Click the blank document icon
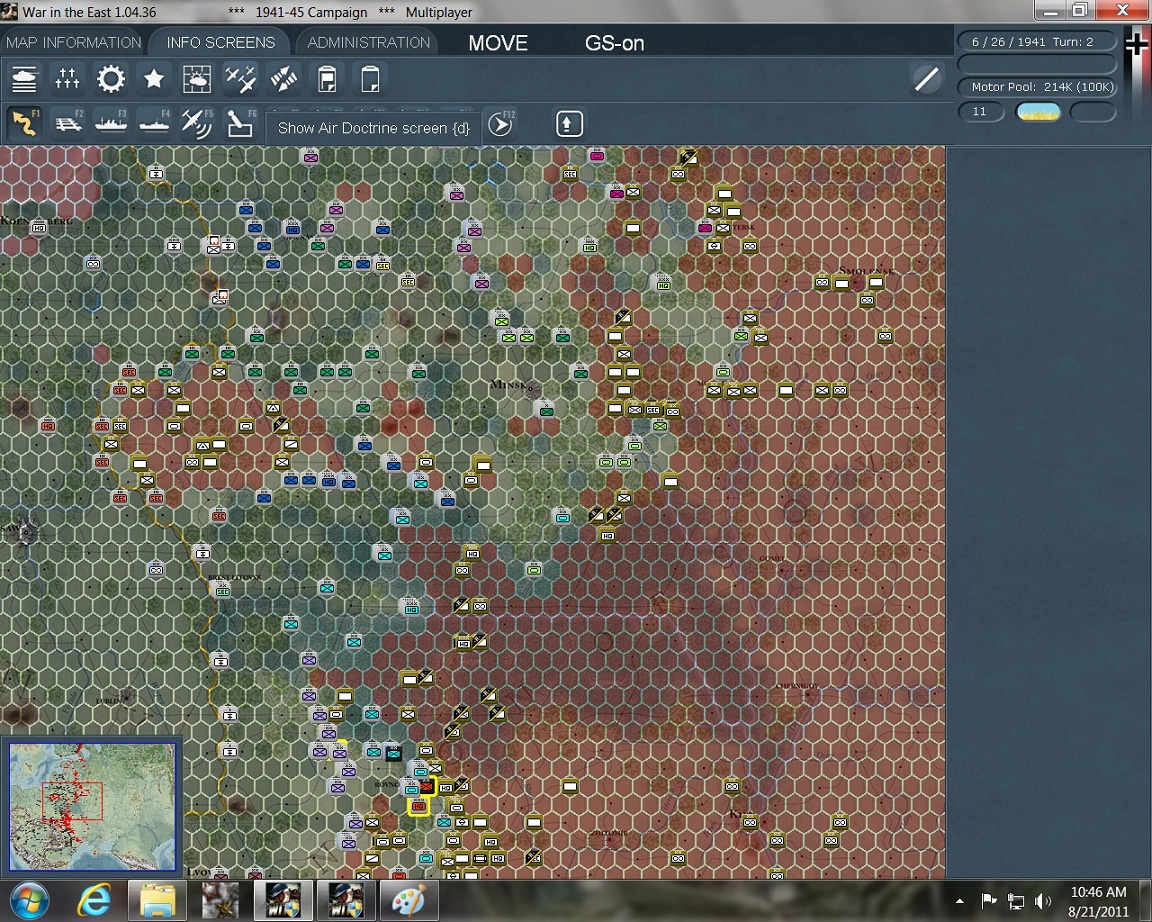Viewport: 1152px width, 922px height. [x=370, y=79]
